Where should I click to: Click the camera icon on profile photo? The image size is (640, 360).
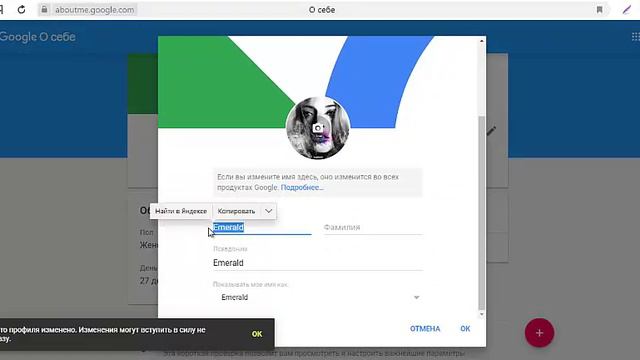(318, 128)
